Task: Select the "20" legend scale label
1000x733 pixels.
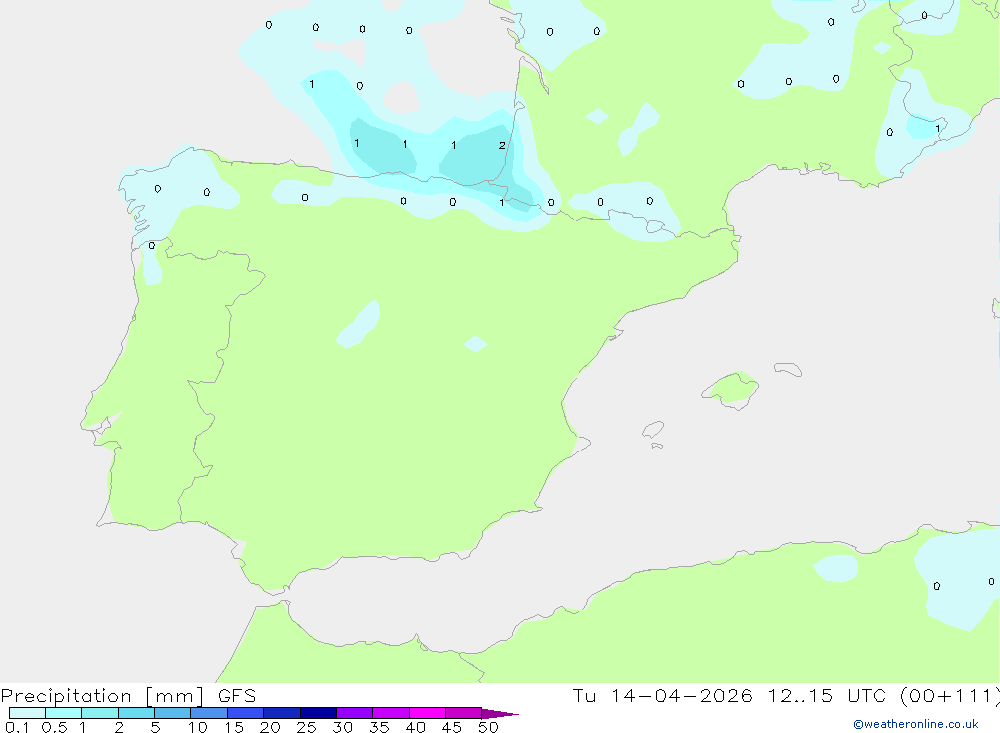Action: (x=270, y=727)
